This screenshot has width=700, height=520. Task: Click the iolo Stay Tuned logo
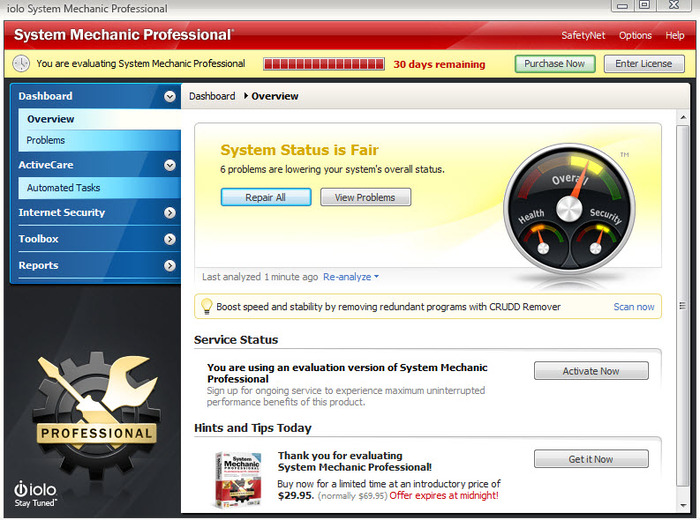coord(35,494)
